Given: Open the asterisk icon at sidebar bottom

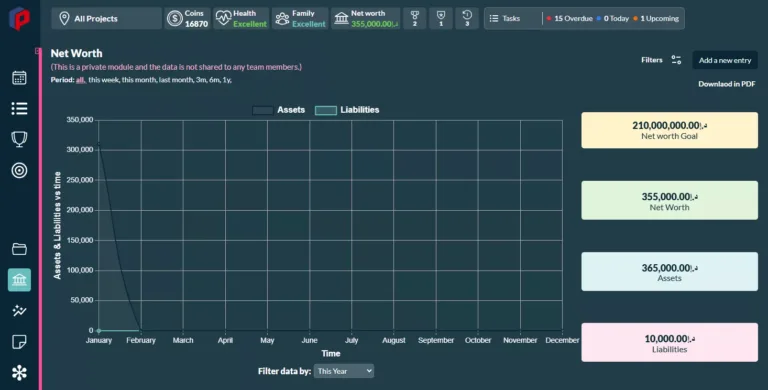Looking at the screenshot, I should (19, 373).
